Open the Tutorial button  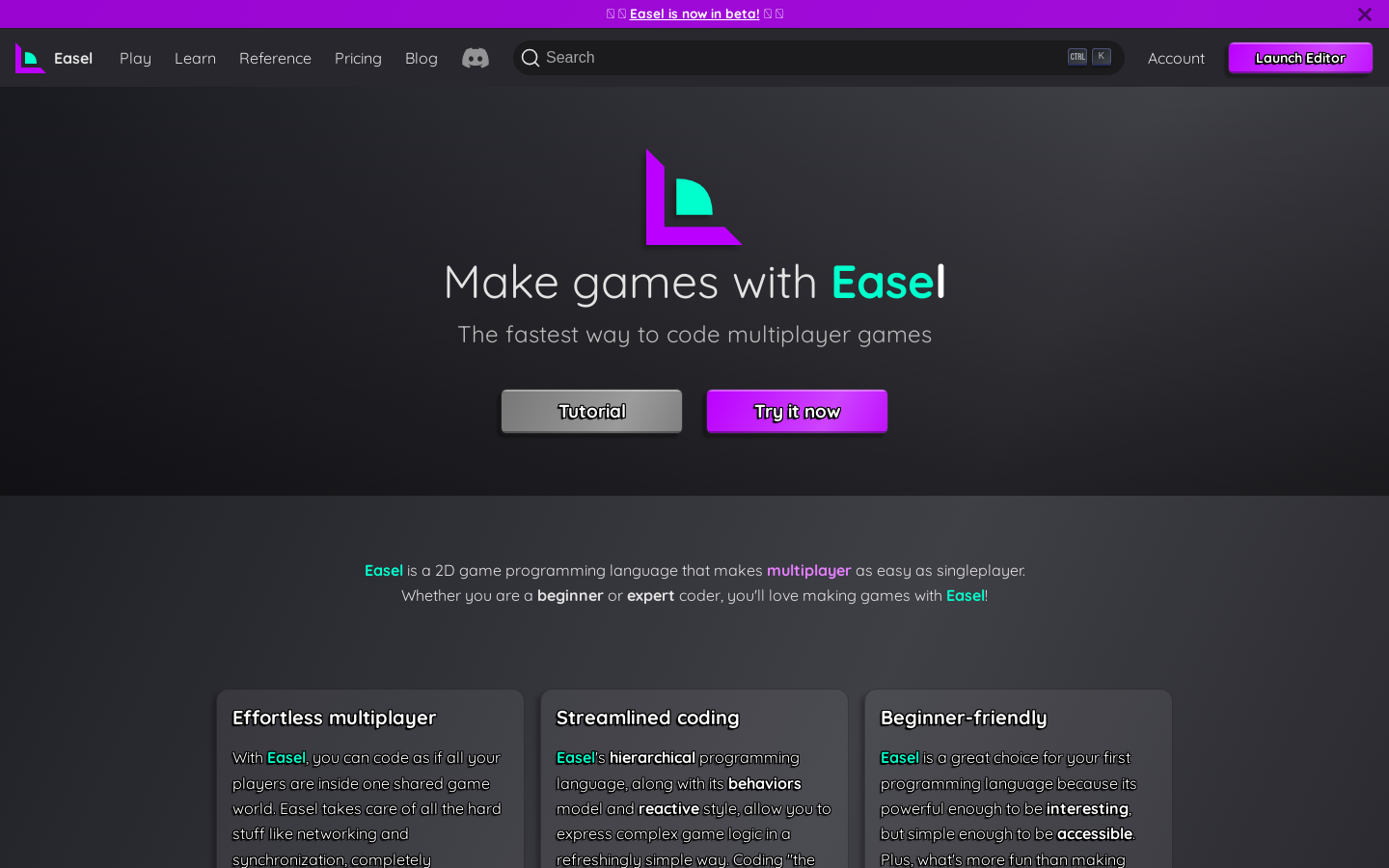pyautogui.click(x=591, y=412)
